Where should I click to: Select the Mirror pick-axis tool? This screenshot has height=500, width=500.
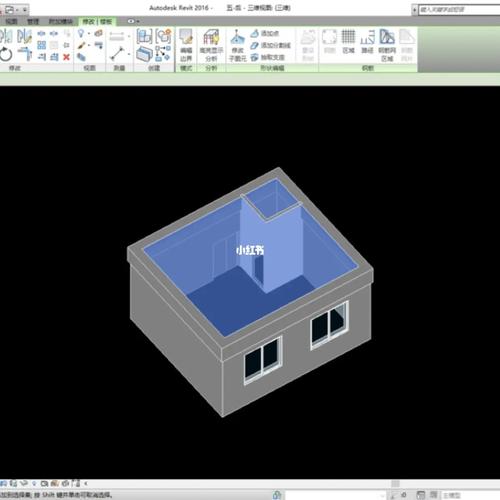(6, 36)
